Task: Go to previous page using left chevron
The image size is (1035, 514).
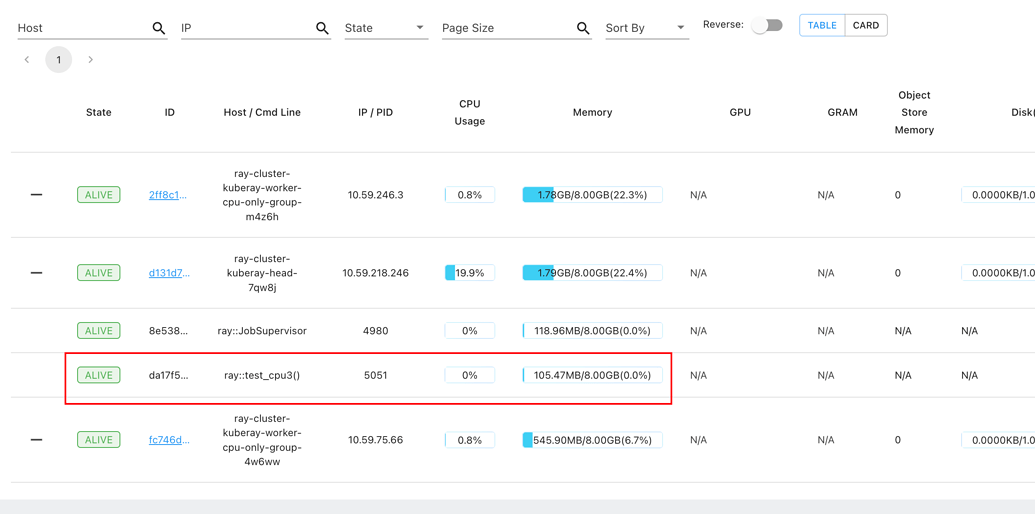Action: click(x=27, y=60)
